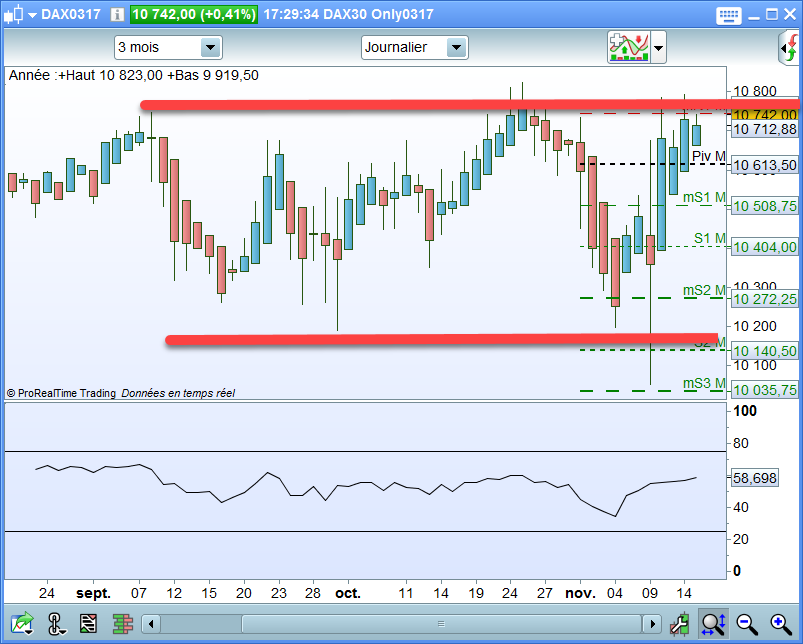Click the scrollbar left arrow button
803x644 pixels.
151,624
